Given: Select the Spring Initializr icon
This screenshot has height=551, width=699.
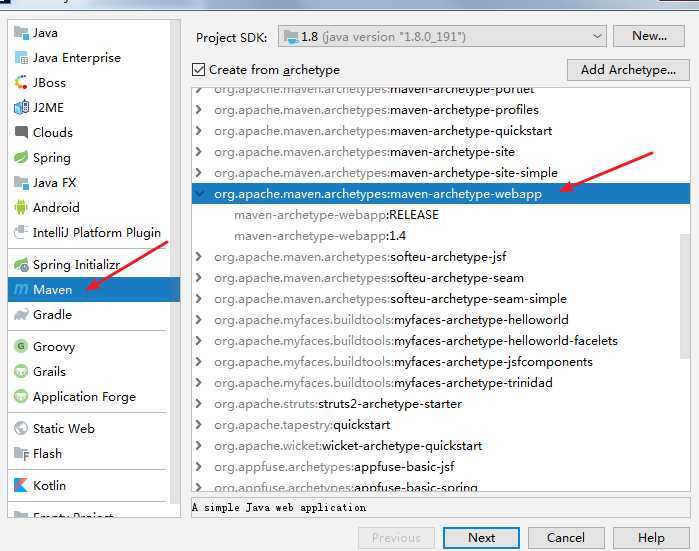Looking at the screenshot, I should (x=21, y=265).
